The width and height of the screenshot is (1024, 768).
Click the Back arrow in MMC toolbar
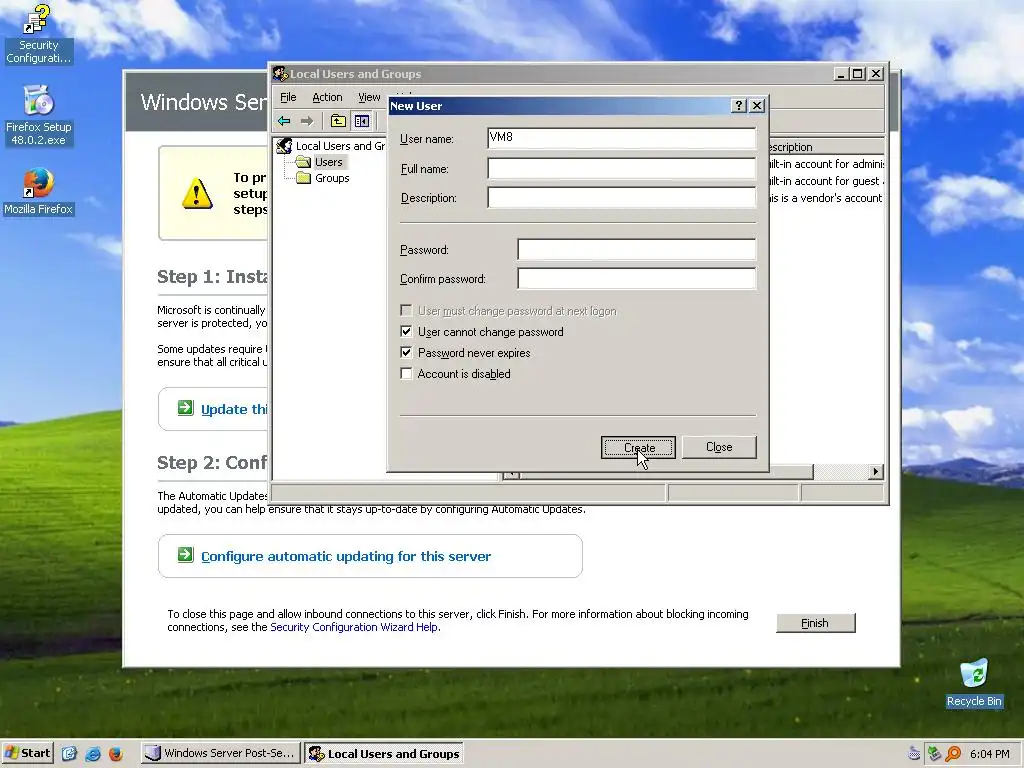[284, 121]
